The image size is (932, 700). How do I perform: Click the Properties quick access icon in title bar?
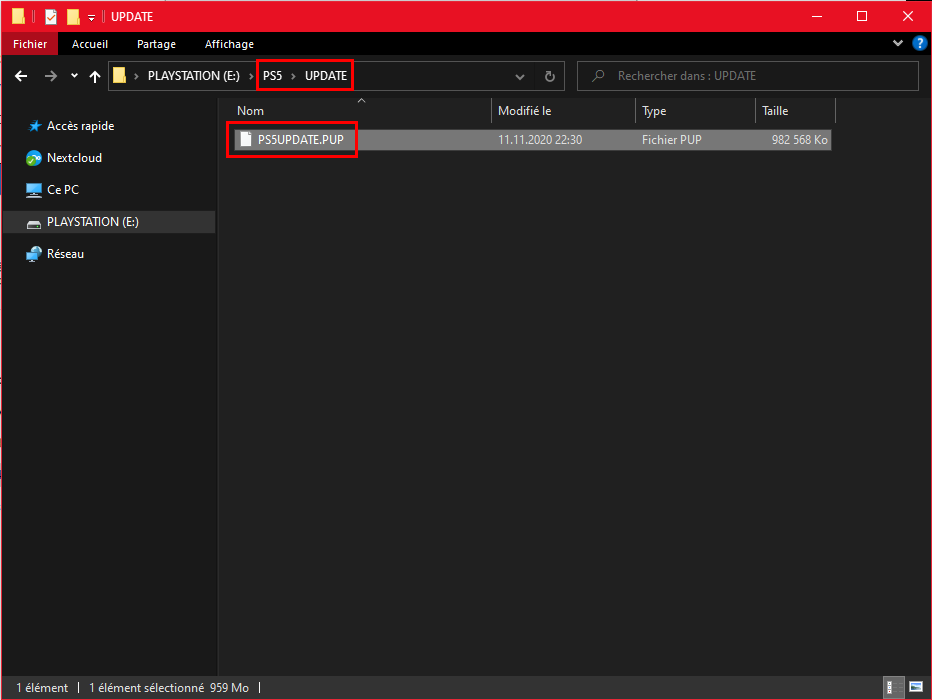pyautogui.click(x=51, y=17)
